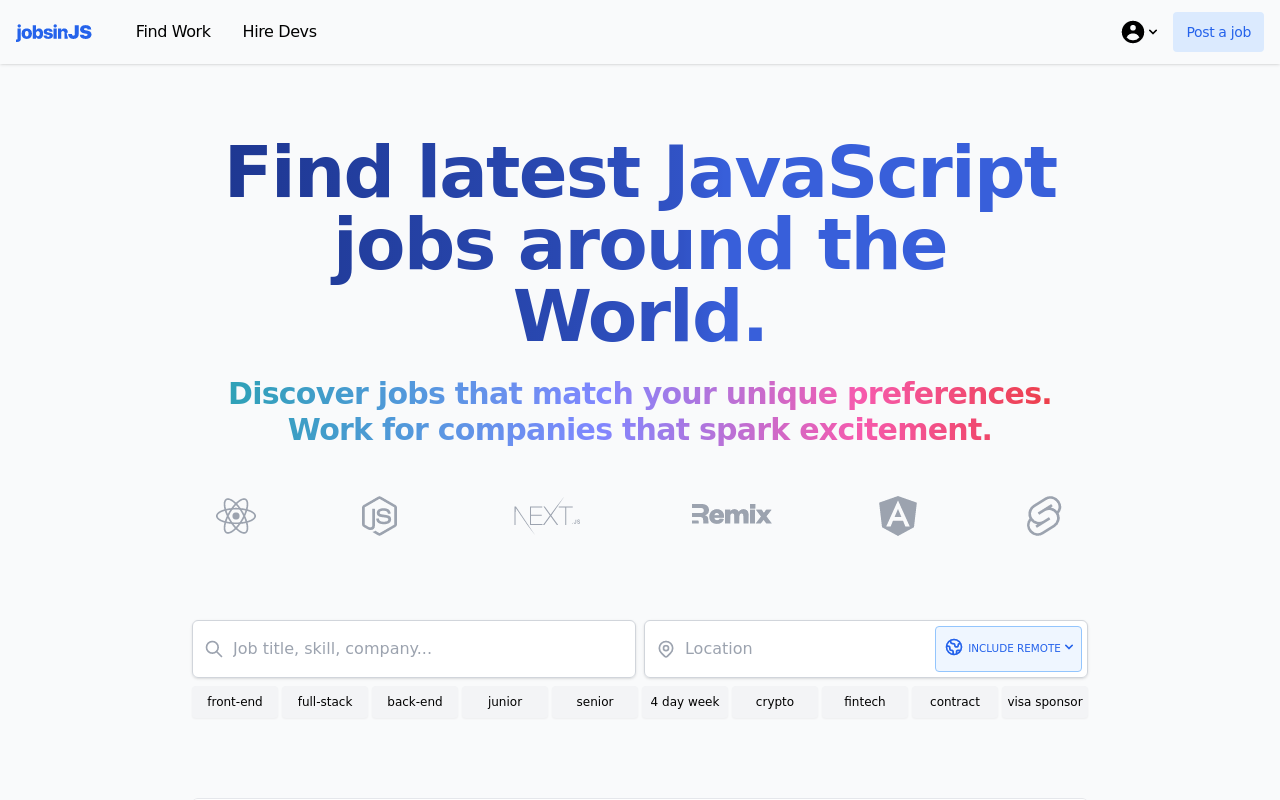1280x800 pixels.
Task: Click the chevron beside the profile avatar
Action: 1153,32
